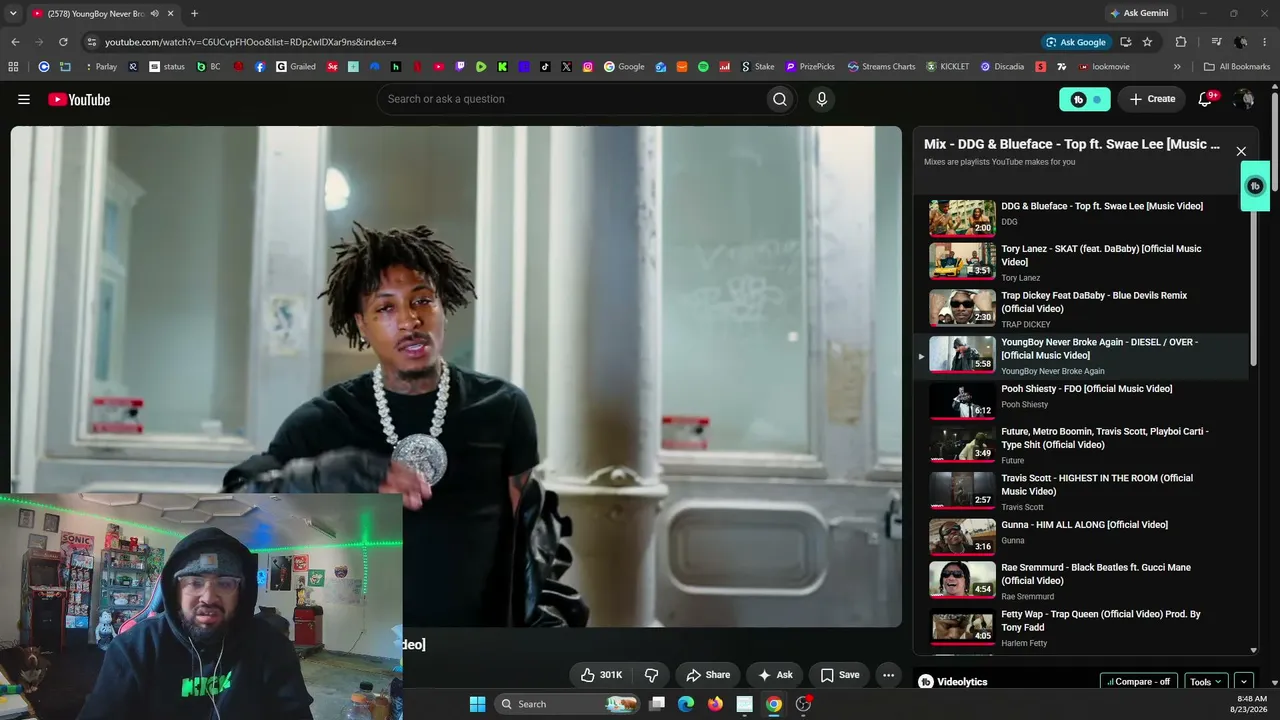
Task: Open the Kick bookmark icon
Action: tap(502, 67)
